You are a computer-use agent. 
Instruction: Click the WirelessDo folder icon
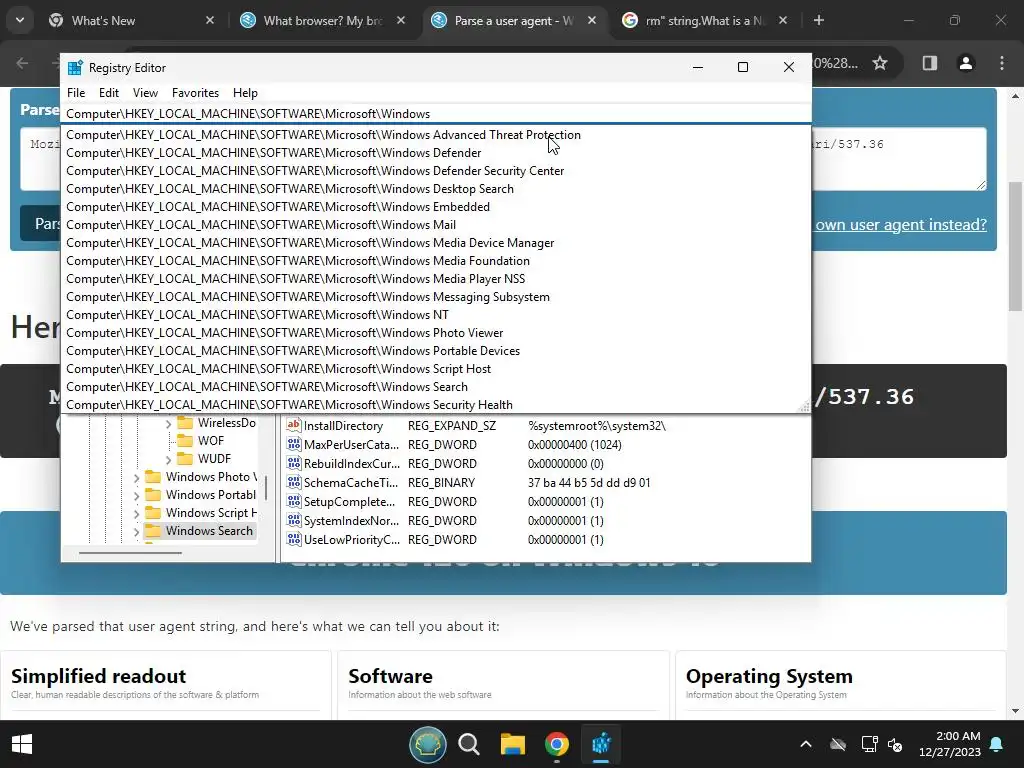(185, 423)
